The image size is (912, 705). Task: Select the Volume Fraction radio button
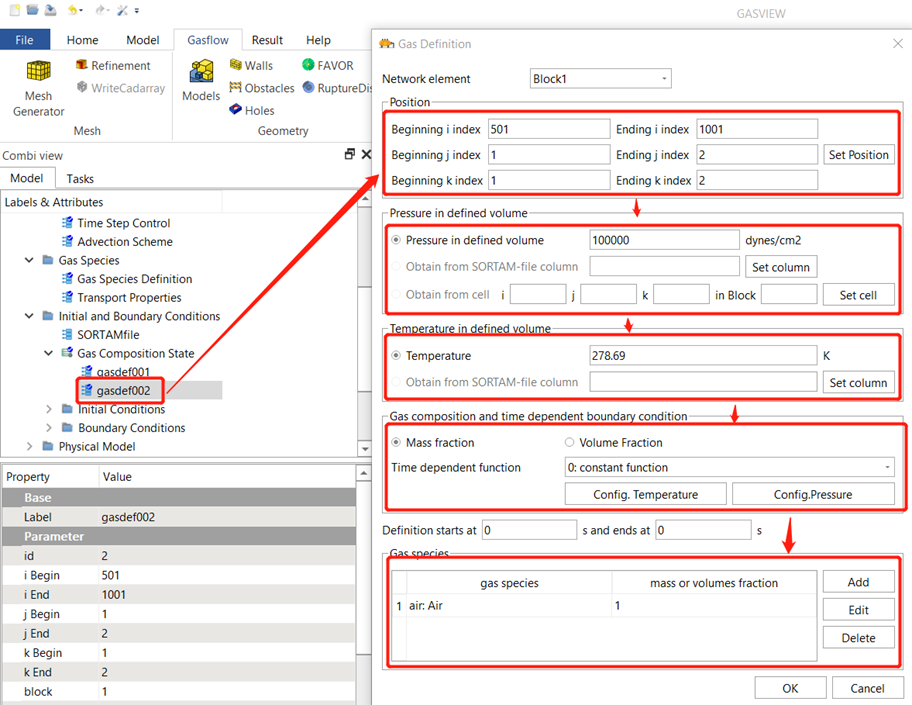click(x=569, y=443)
